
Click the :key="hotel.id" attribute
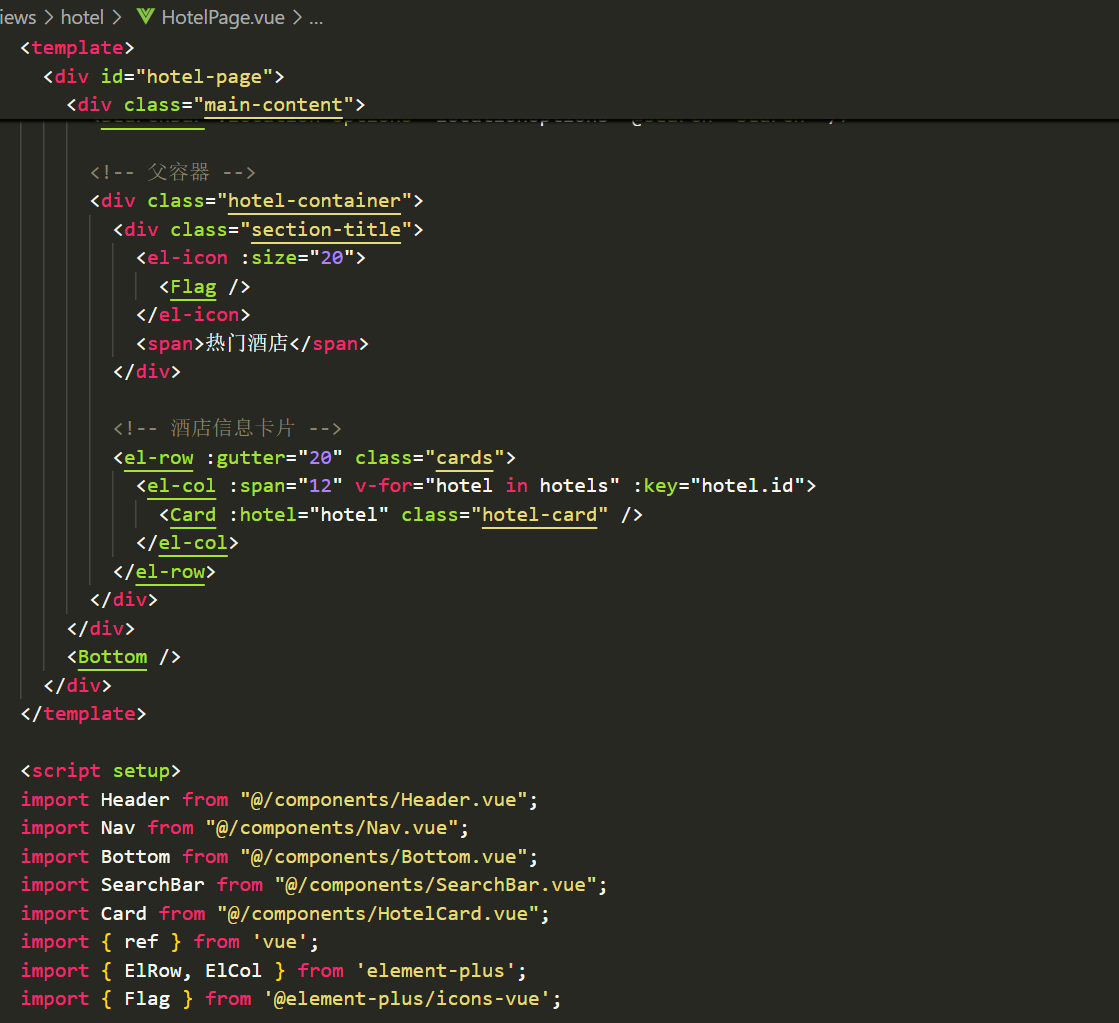click(719, 485)
